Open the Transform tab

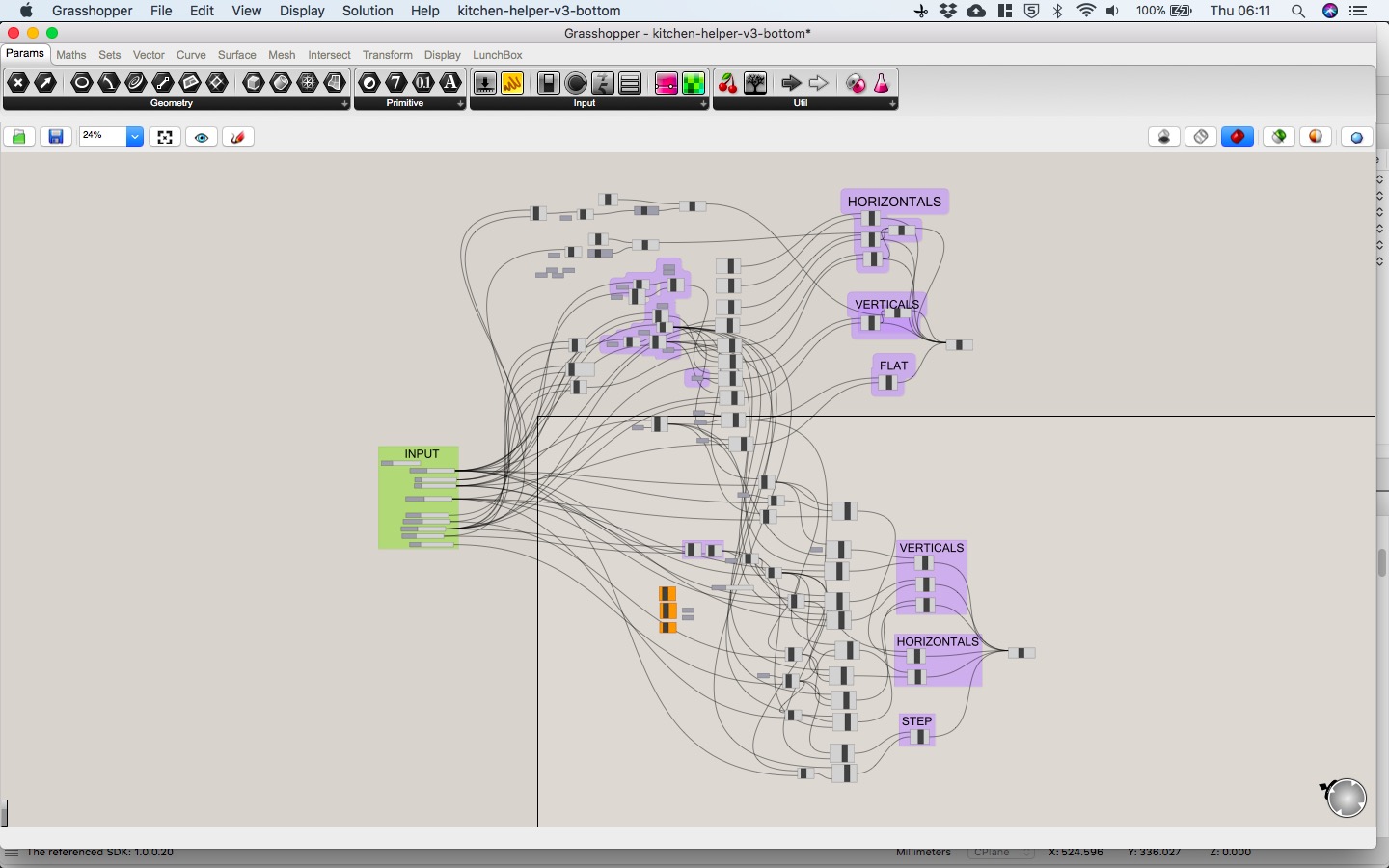tap(388, 55)
